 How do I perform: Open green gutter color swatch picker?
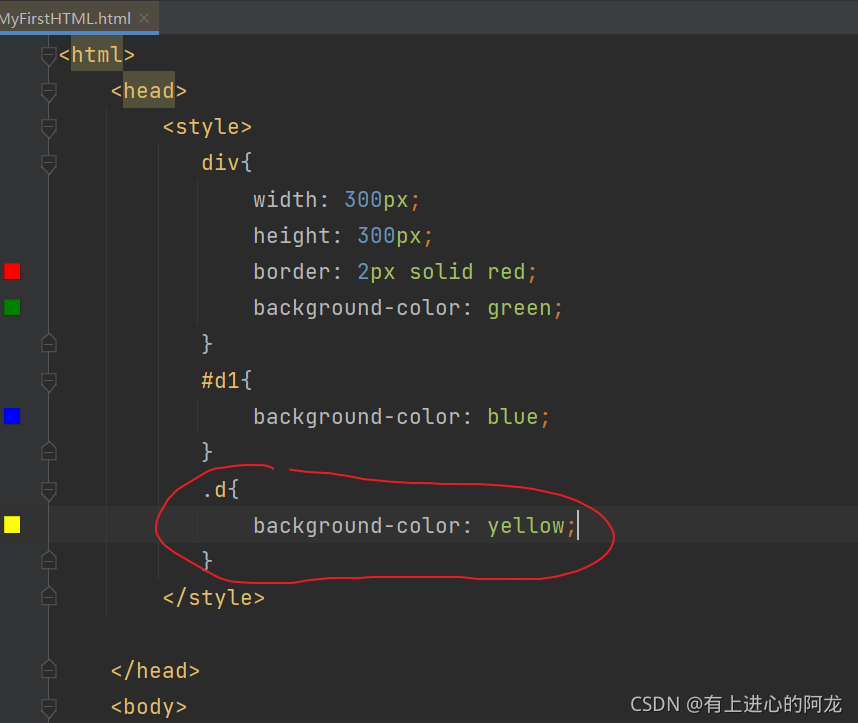click(12, 308)
